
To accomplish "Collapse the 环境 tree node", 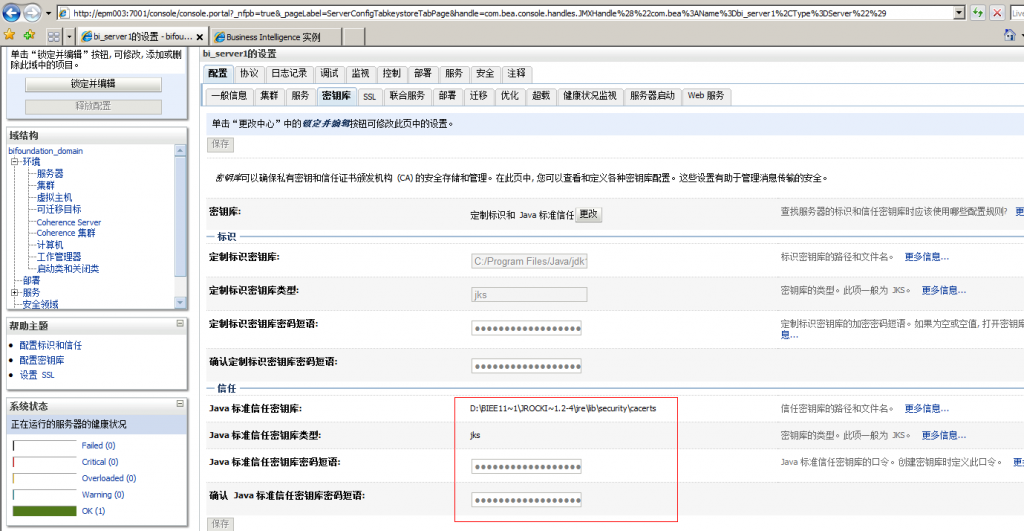I will pos(14,161).
